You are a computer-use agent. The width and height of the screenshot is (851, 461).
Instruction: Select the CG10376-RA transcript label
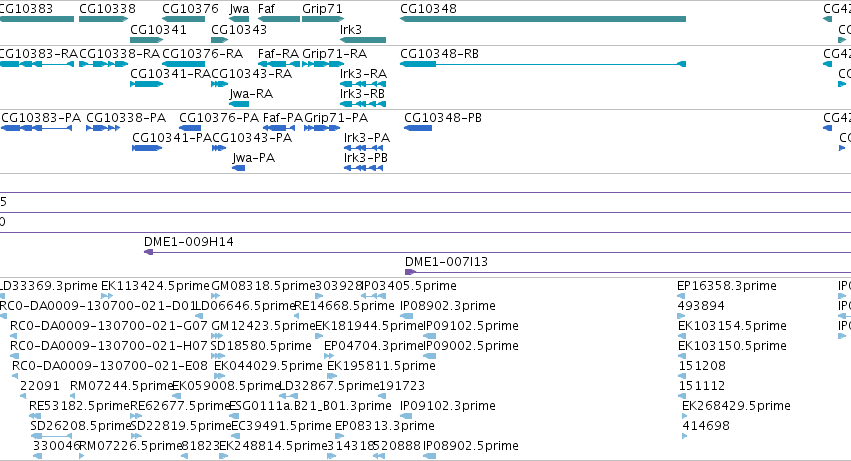pyautogui.click(x=202, y=54)
